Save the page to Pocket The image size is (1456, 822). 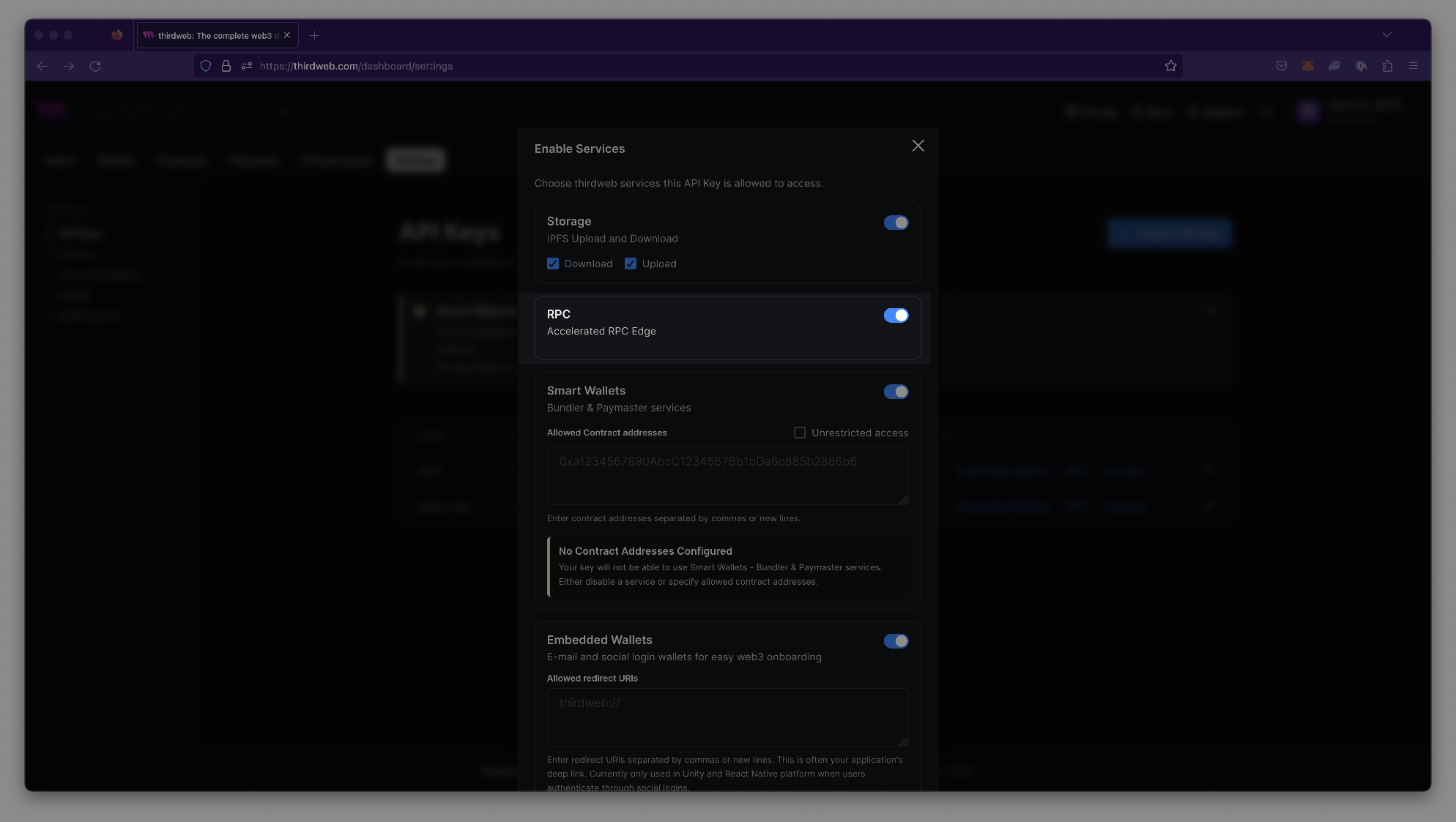(1282, 66)
